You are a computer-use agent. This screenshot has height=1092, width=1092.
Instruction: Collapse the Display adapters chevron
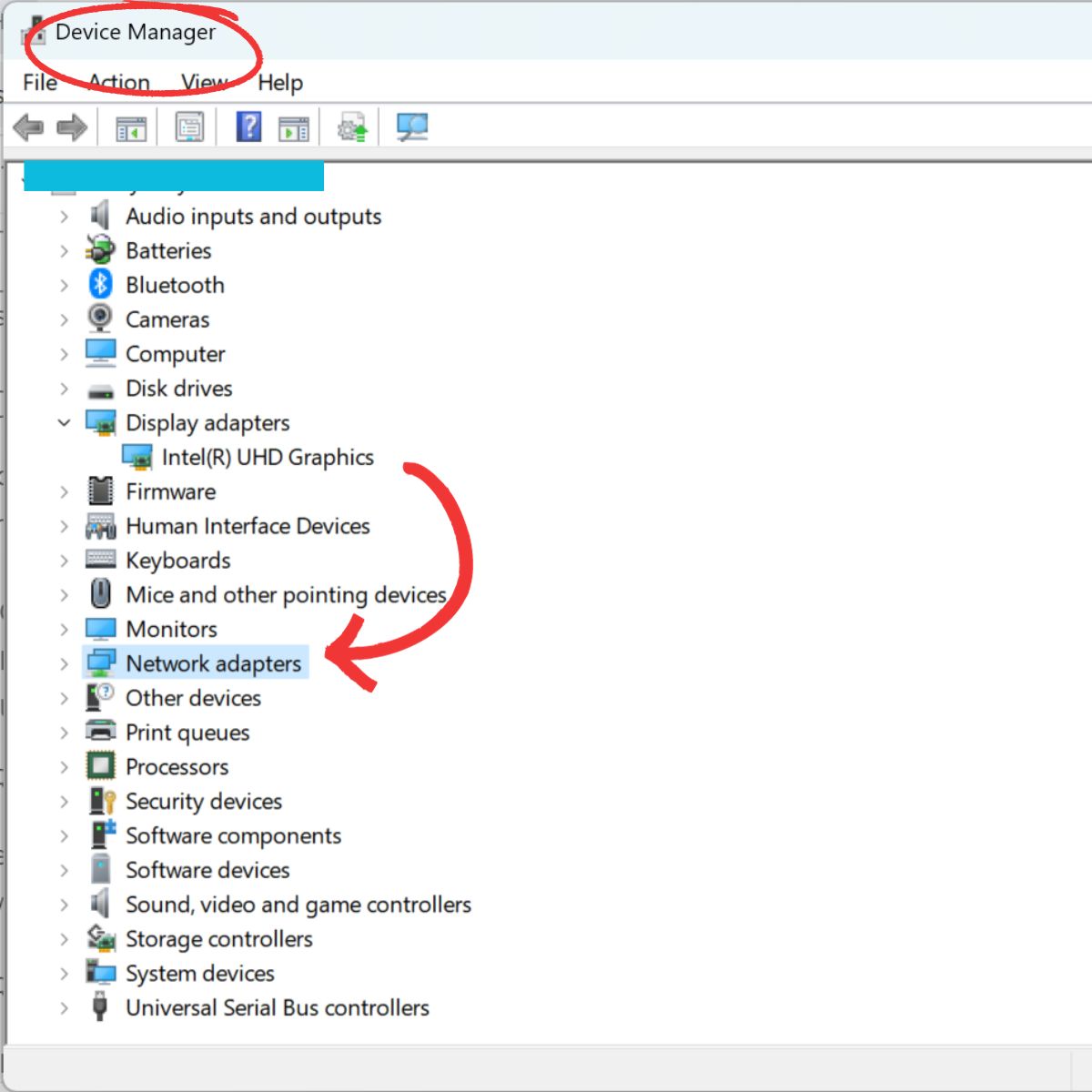(64, 423)
